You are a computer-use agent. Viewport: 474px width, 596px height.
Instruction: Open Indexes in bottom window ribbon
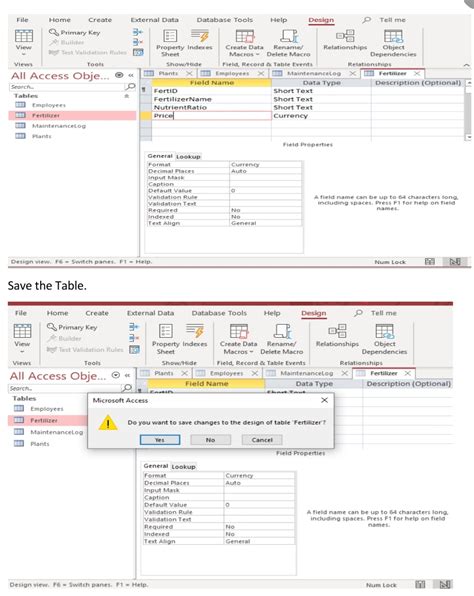(x=195, y=336)
